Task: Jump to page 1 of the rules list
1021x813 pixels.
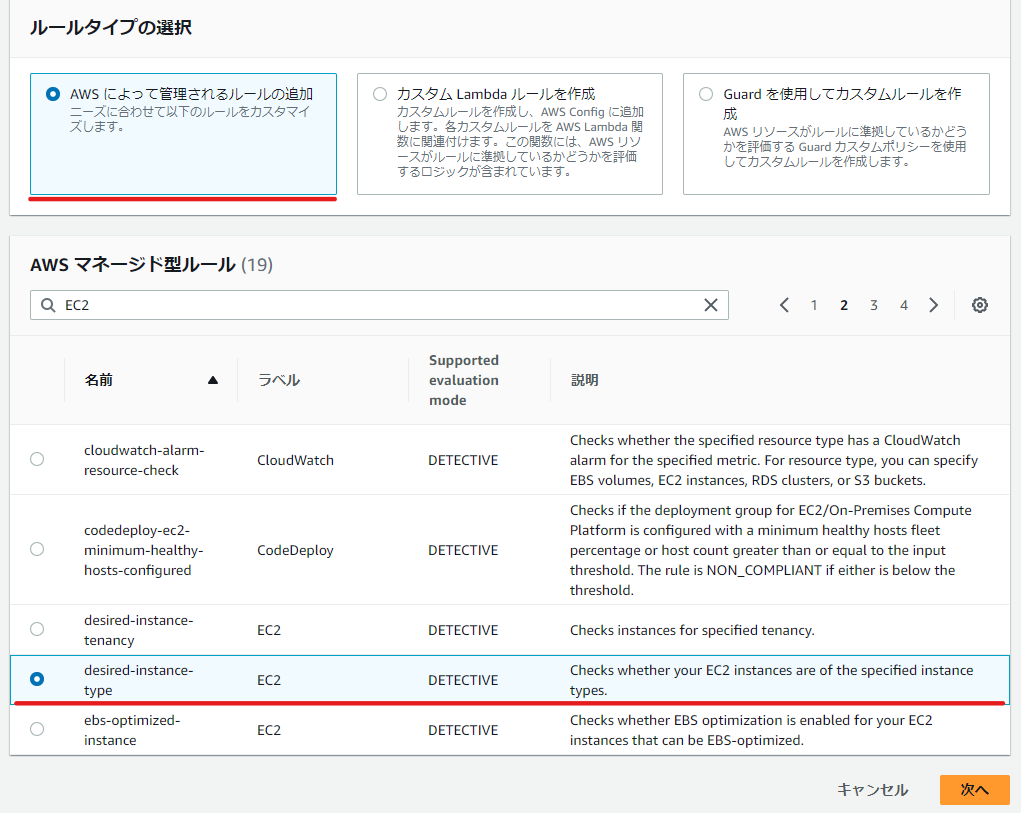Action: 814,305
